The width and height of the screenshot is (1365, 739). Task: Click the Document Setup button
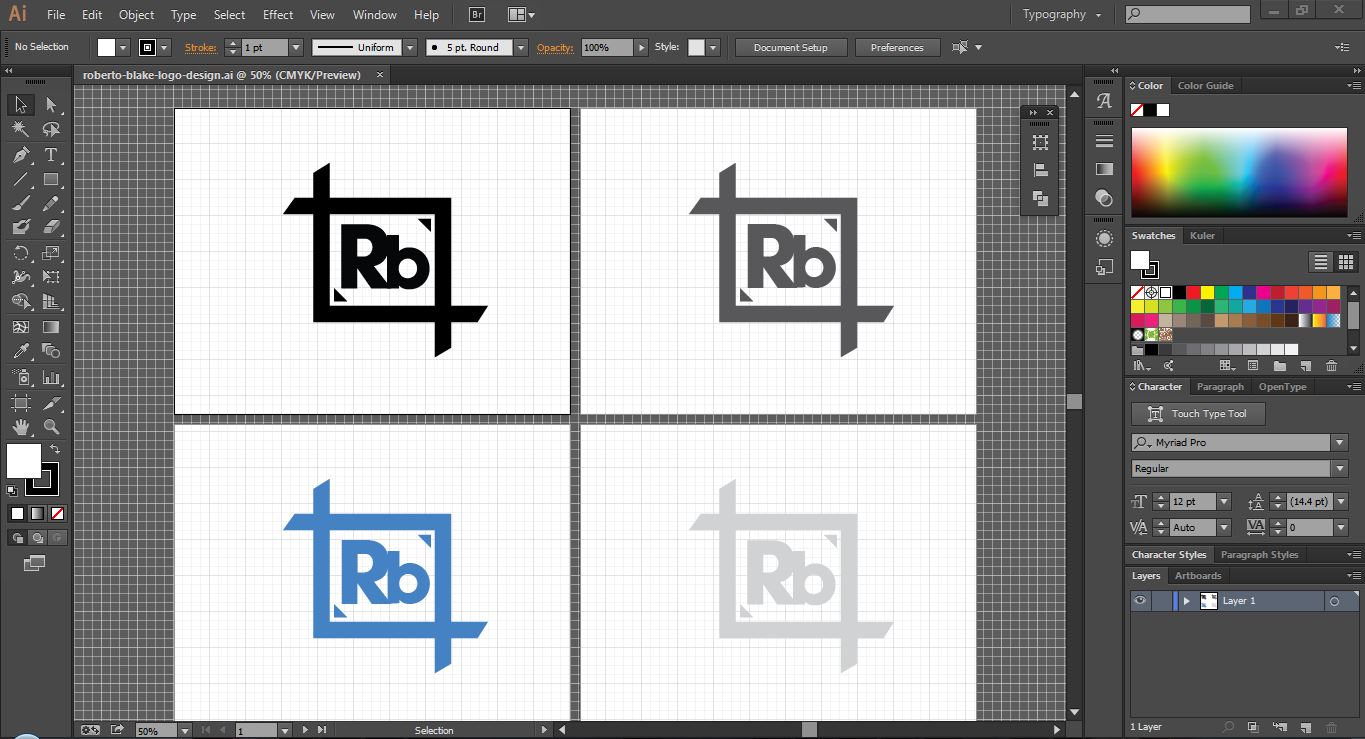coord(791,47)
